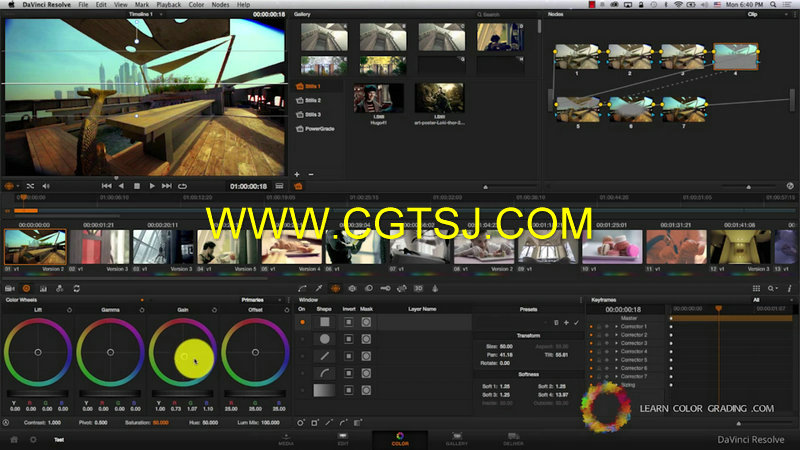The height and width of the screenshot is (450, 800).
Task: Expand Corrector 1 keyframe track
Action: [x=616, y=327]
